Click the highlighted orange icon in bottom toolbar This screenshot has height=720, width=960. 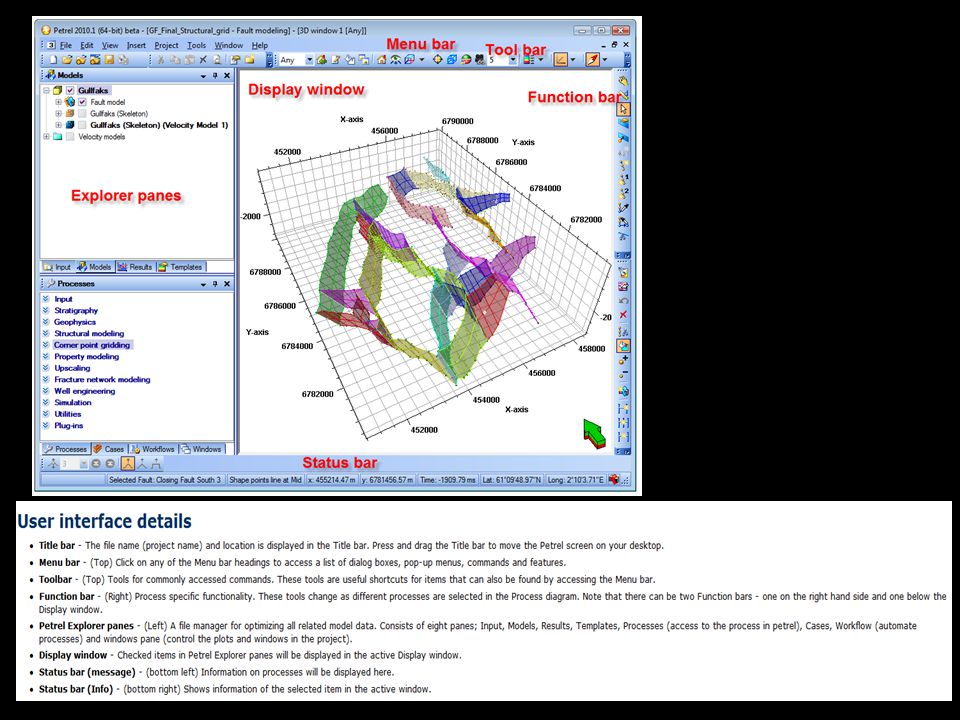tap(127, 464)
